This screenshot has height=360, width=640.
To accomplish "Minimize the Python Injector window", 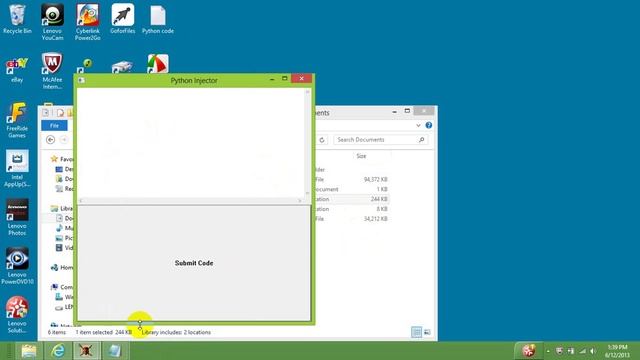I will pos(272,79).
